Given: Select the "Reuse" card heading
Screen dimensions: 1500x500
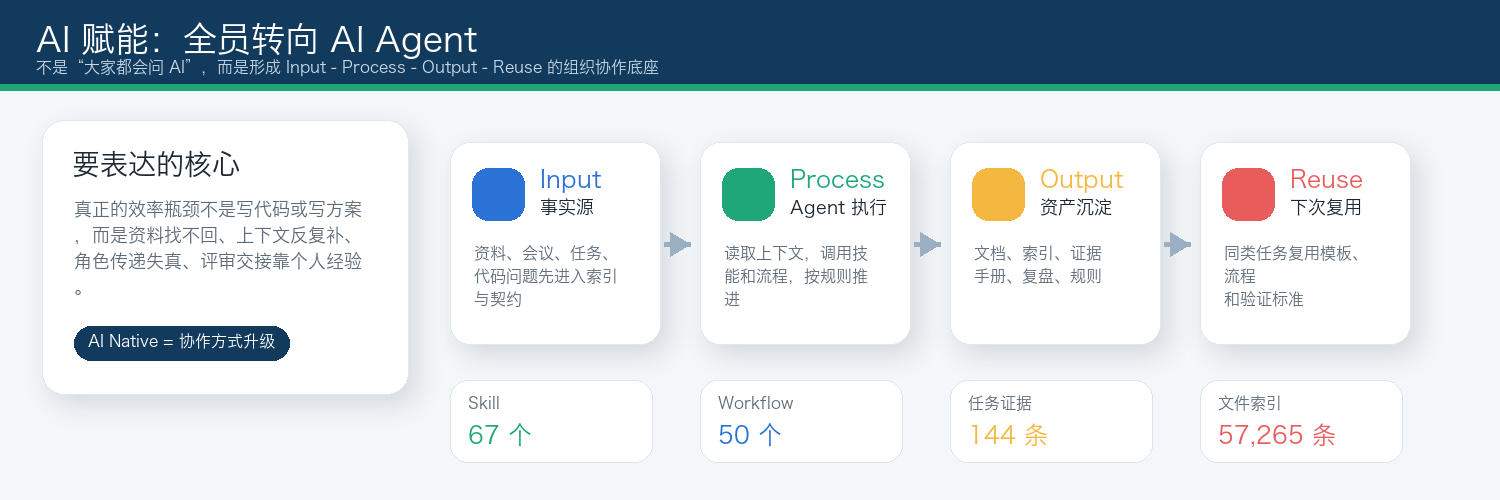Looking at the screenshot, I should click(x=1326, y=180).
